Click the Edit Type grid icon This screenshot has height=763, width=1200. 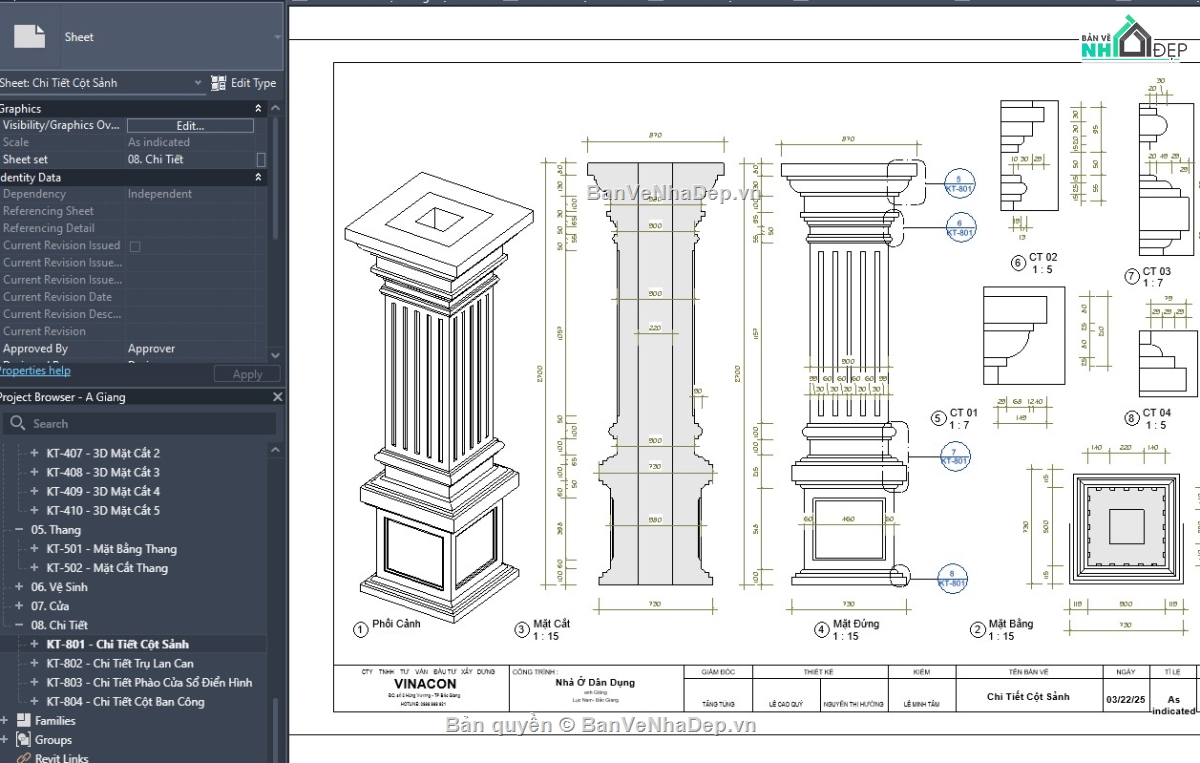coord(219,83)
